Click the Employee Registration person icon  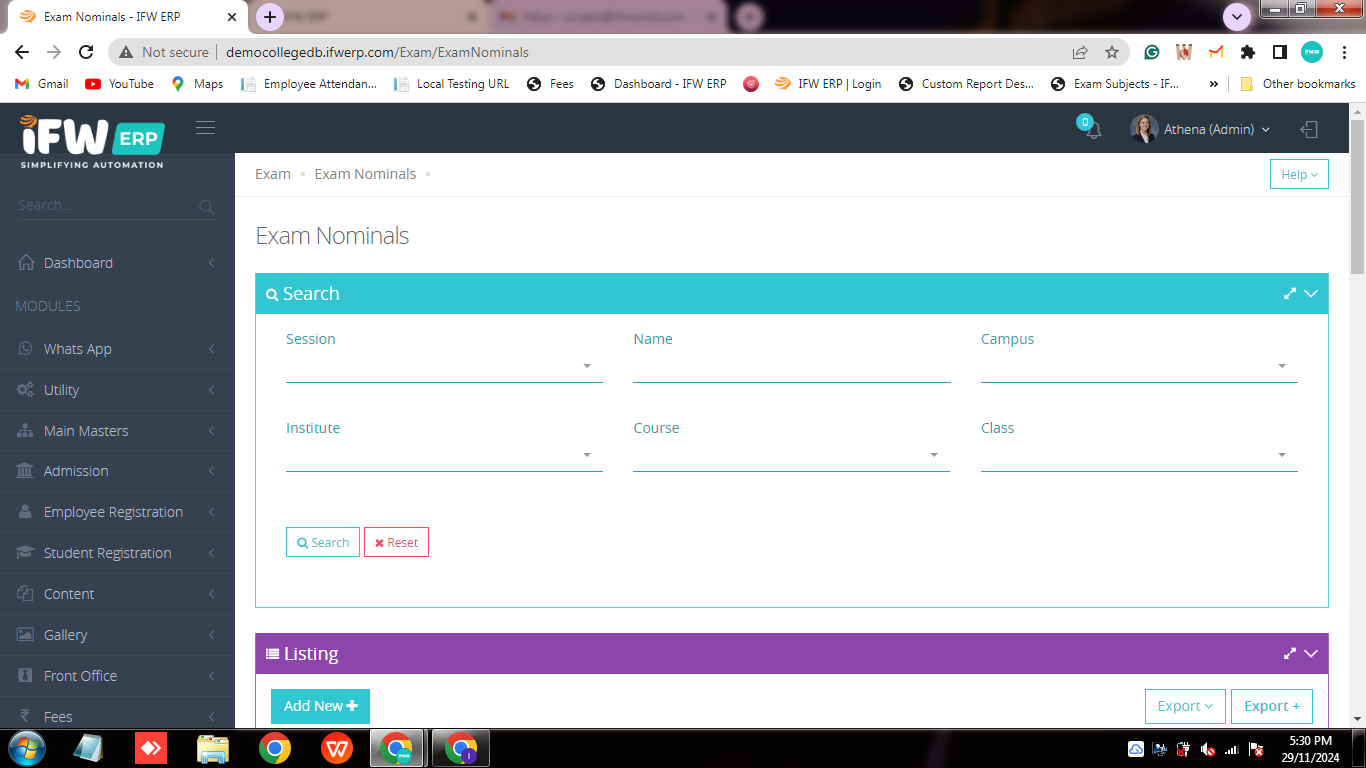[25, 512]
